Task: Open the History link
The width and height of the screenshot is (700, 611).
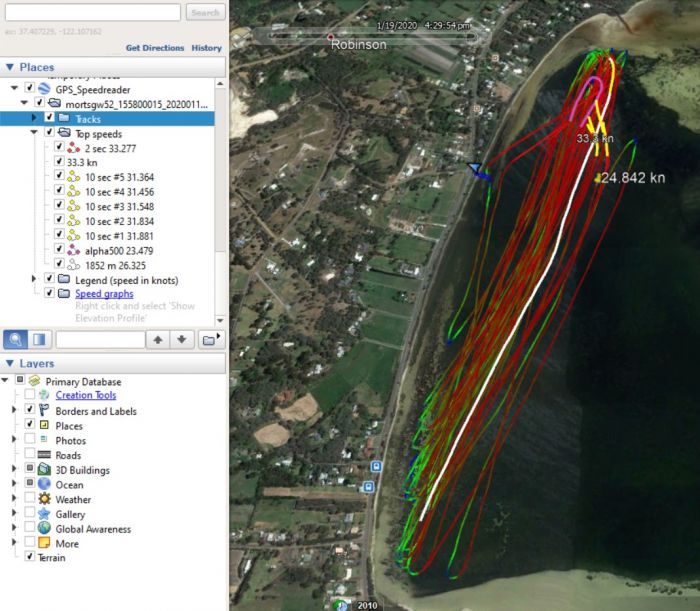Action: [x=207, y=48]
